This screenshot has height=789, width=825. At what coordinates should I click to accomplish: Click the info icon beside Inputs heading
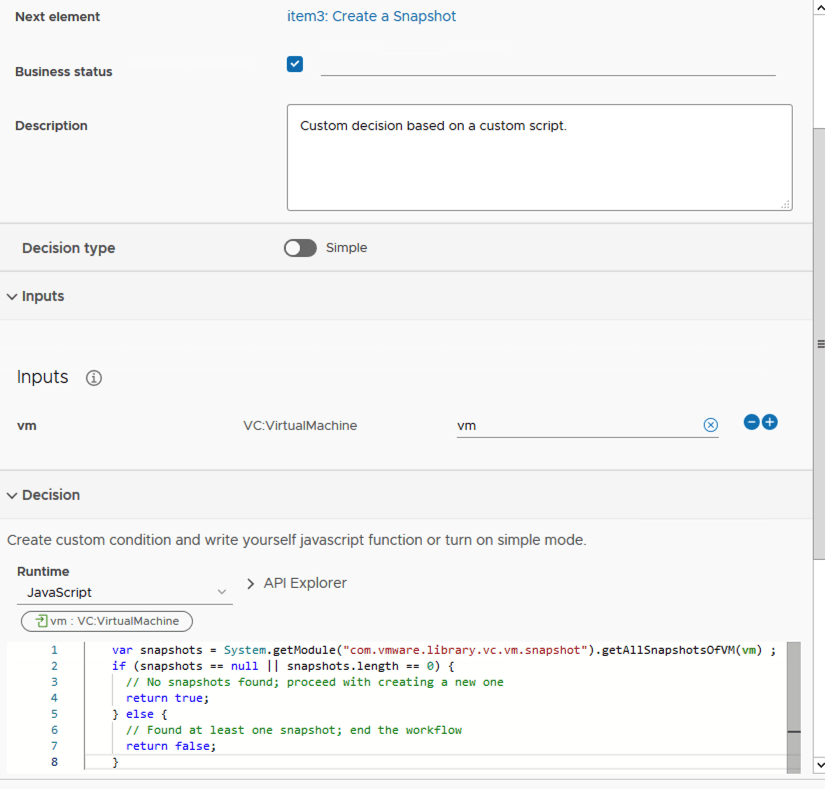pyautogui.click(x=94, y=378)
